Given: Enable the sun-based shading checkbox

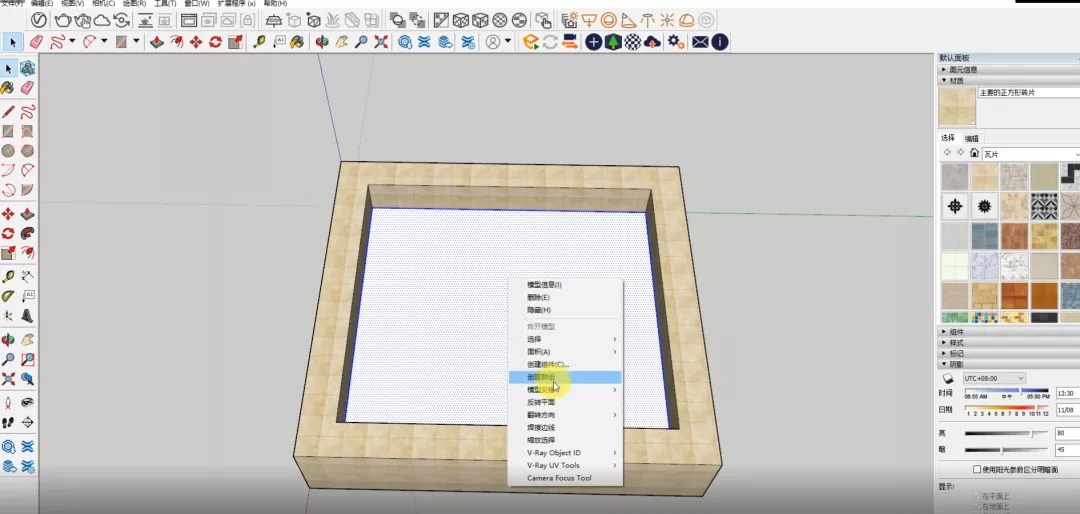Looking at the screenshot, I should click(977, 469).
